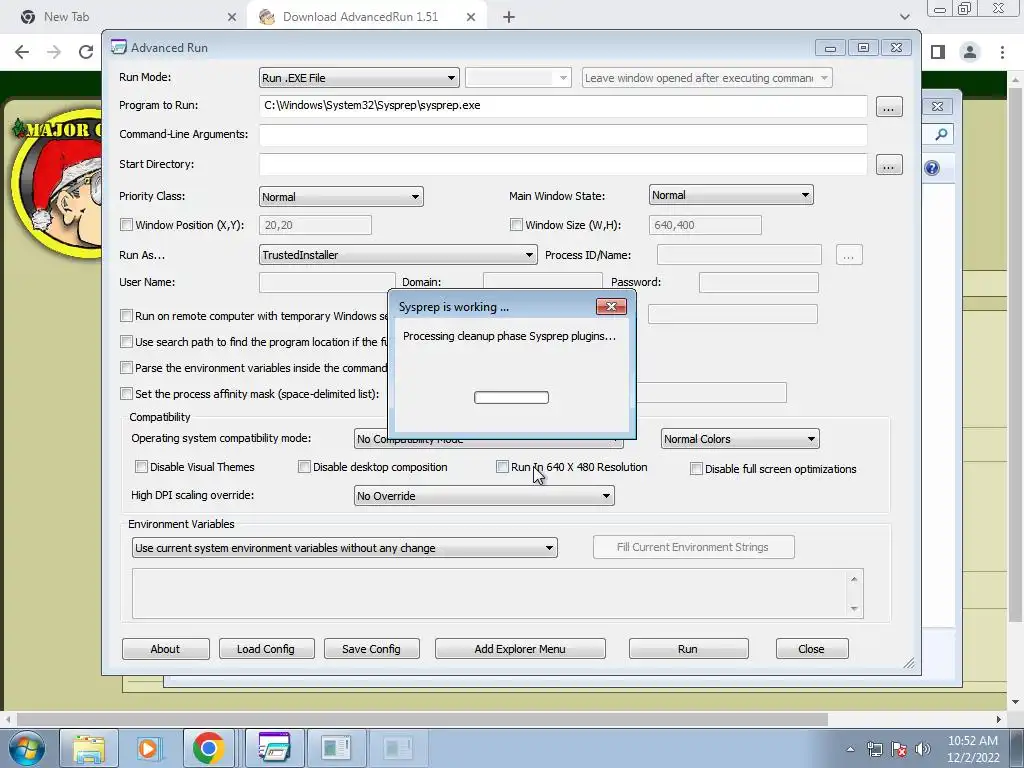Click browser vertical scrollbar
The width and height of the screenshot is (1024, 768).
pyautogui.click(x=1016, y=353)
